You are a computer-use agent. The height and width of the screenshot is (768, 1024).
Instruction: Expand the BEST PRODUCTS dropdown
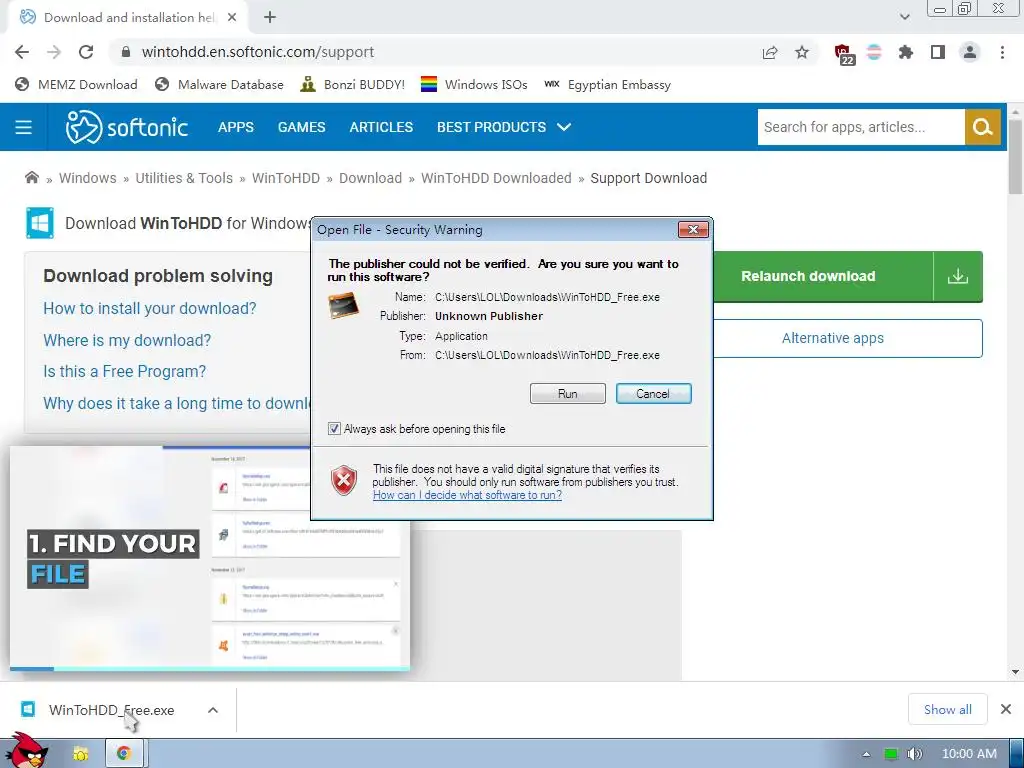504,127
